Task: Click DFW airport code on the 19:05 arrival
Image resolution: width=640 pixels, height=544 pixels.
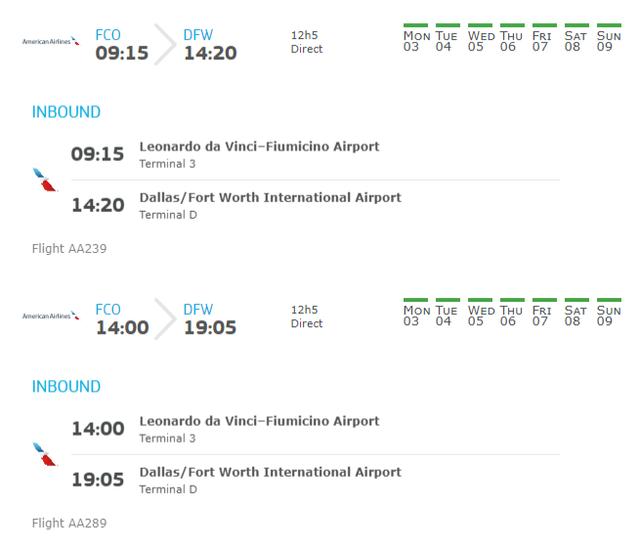Action: (198, 310)
